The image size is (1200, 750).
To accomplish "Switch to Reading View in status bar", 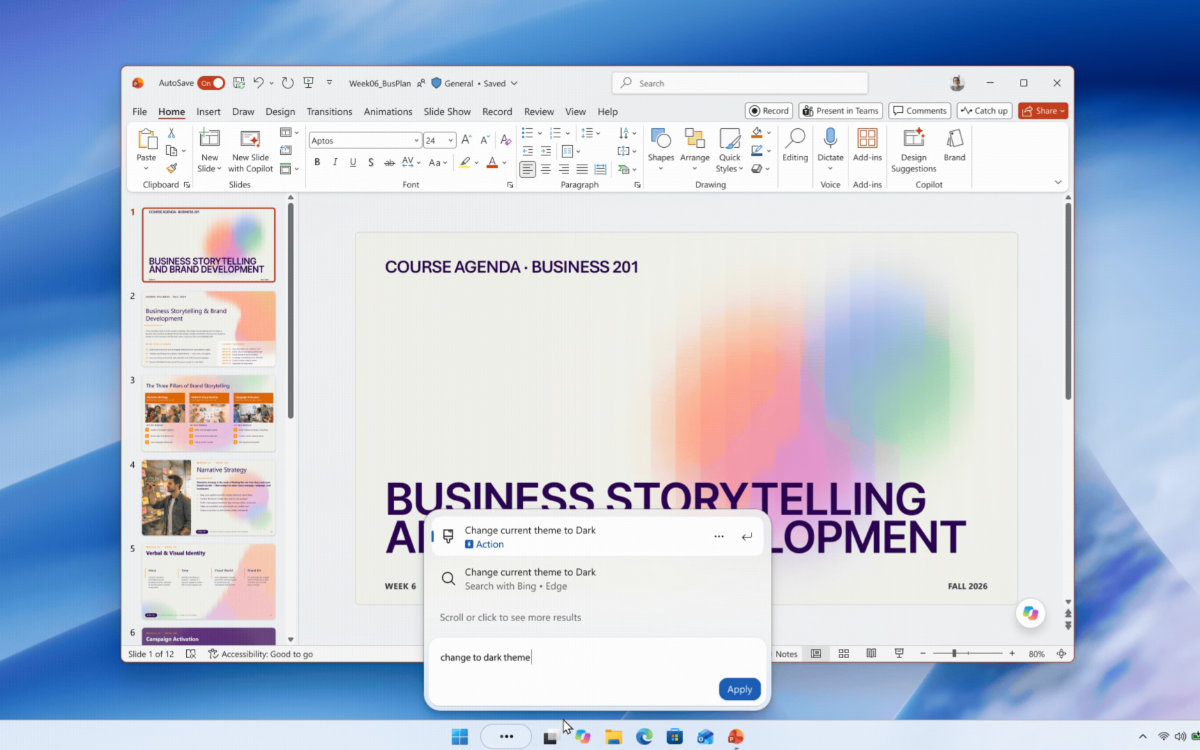I will click(x=871, y=654).
